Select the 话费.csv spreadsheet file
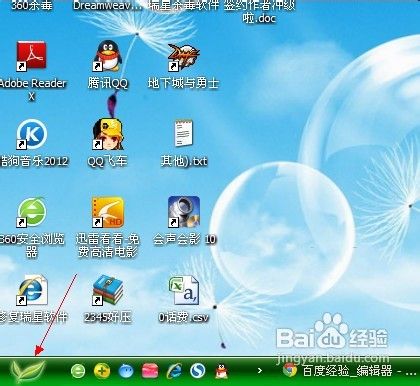Viewport: 420px width, 386px height. [x=184, y=290]
